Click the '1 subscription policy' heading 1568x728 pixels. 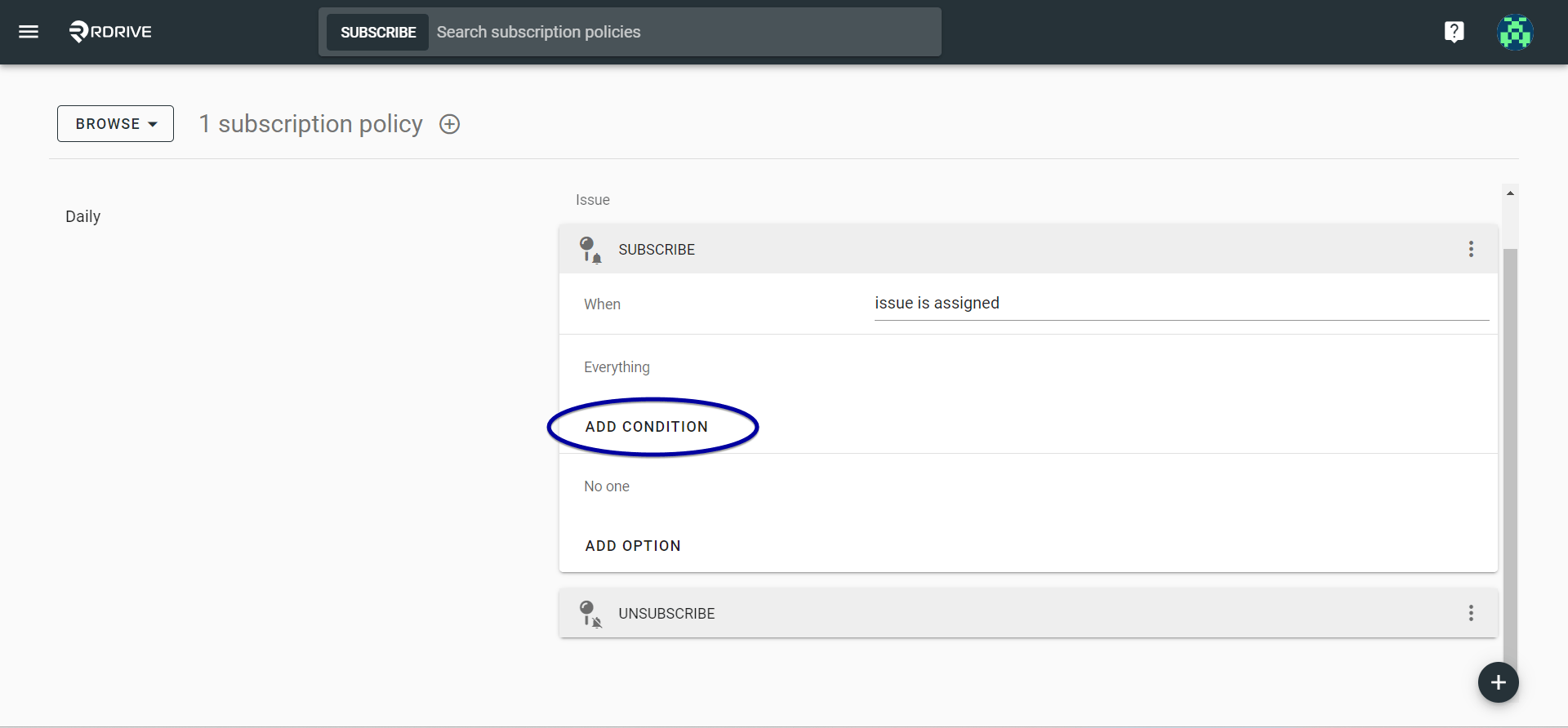[311, 124]
